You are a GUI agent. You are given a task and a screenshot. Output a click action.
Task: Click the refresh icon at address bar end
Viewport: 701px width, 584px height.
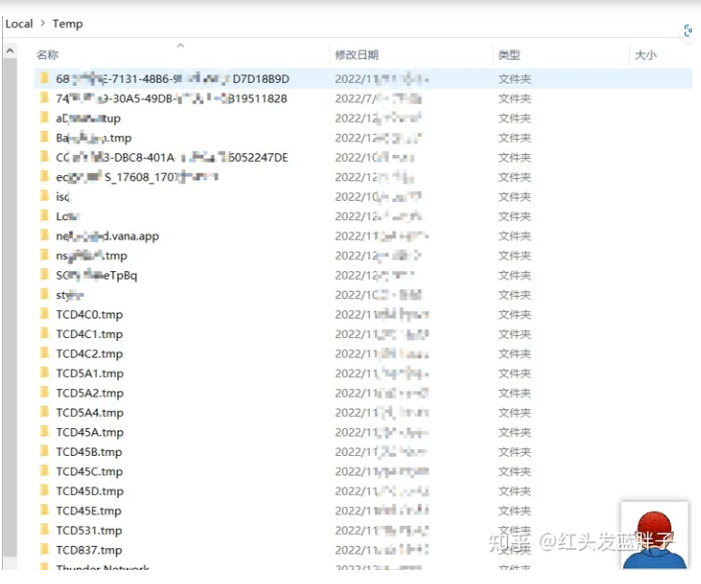689,31
